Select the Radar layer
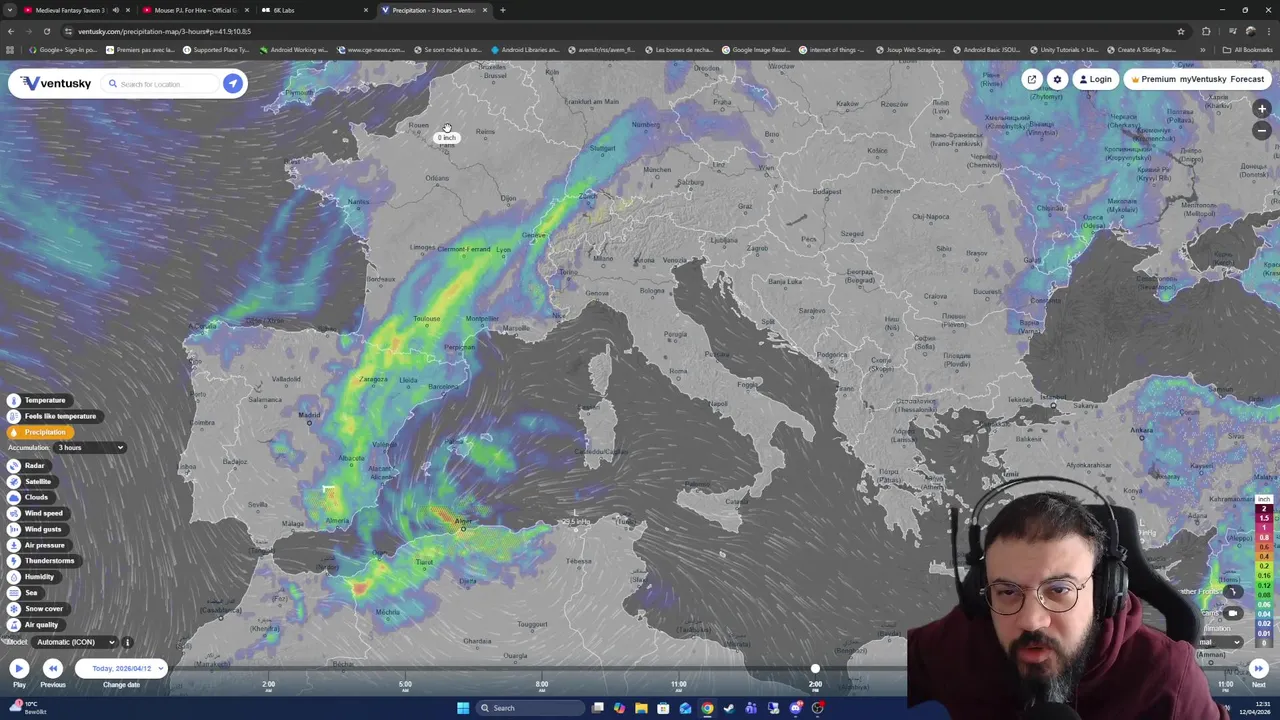Viewport: 1280px width, 720px height. click(27, 466)
